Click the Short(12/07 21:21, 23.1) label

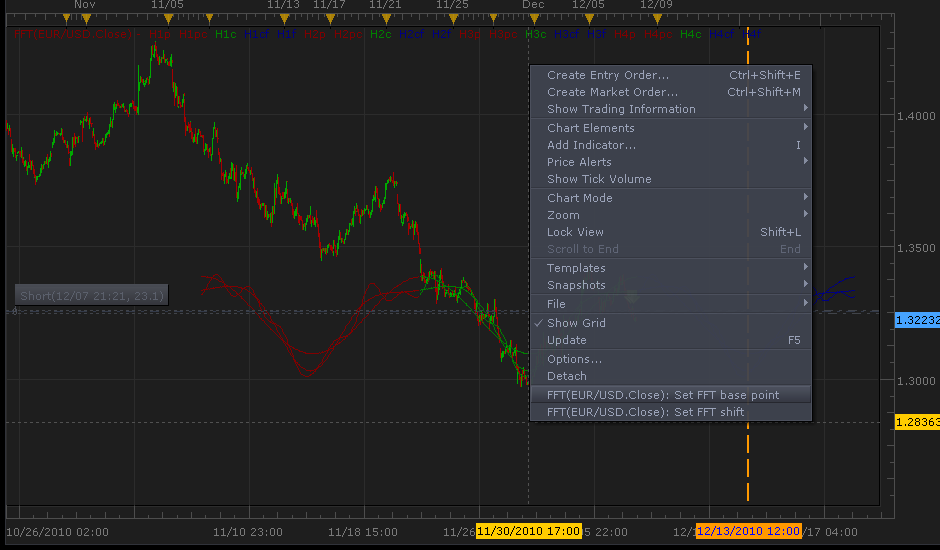click(x=92, y=296)
